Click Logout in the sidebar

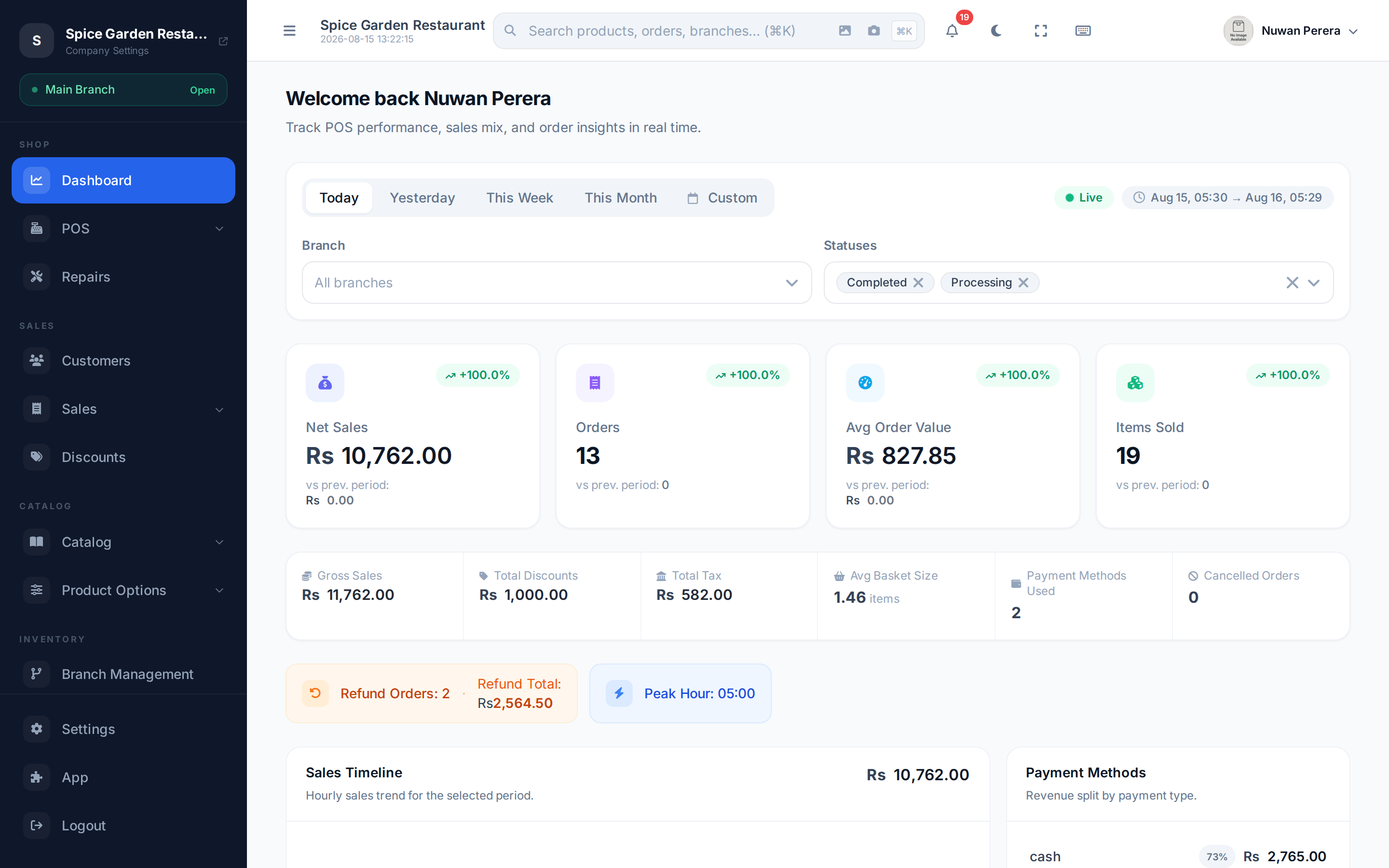(123, 826)
